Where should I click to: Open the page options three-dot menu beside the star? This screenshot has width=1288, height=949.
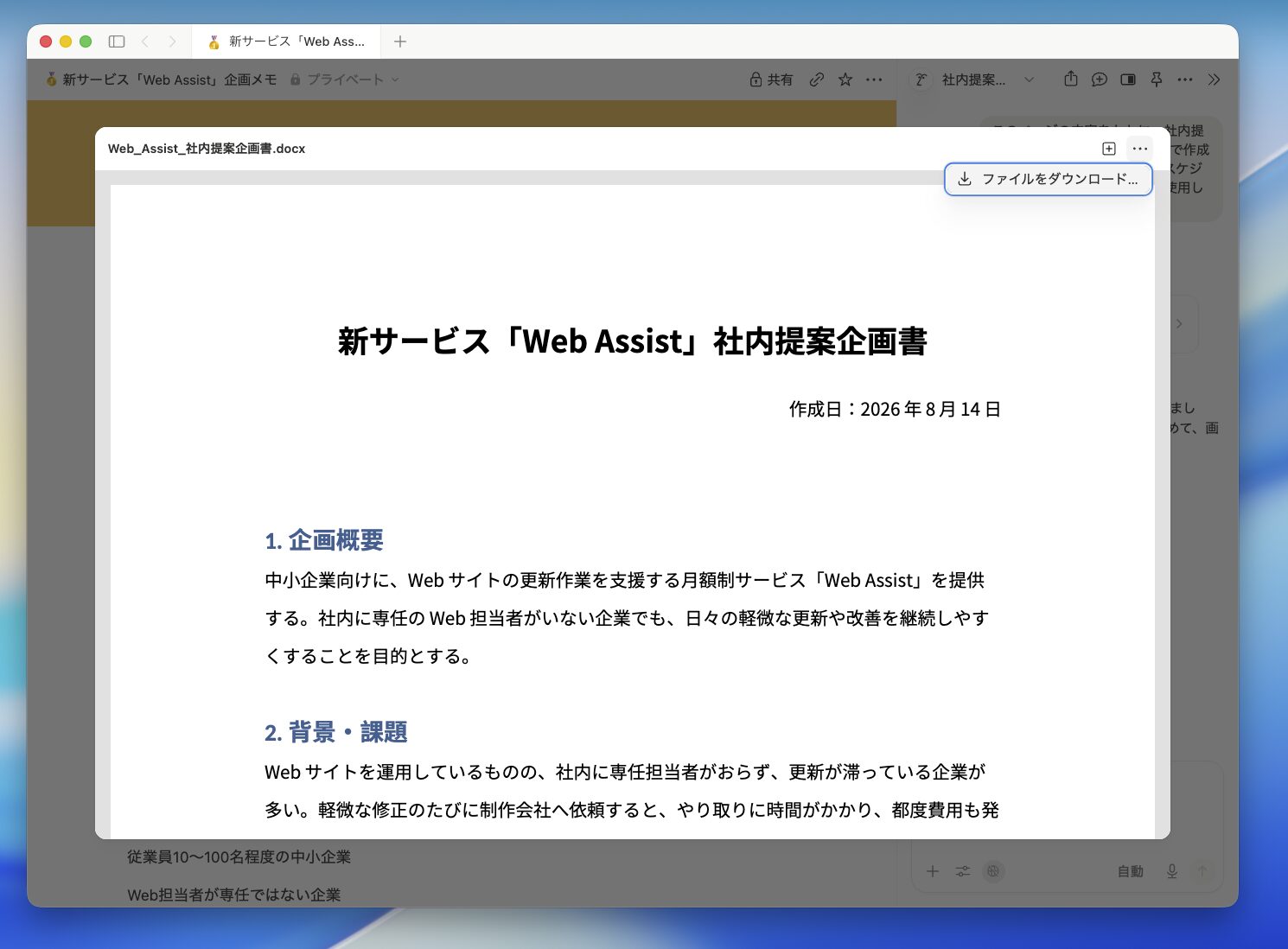874,80
